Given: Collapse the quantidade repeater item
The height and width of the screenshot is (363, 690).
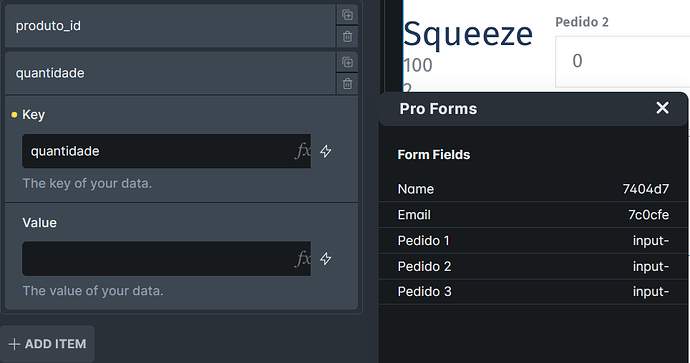Looking at the screenshot, I should 170,73.
